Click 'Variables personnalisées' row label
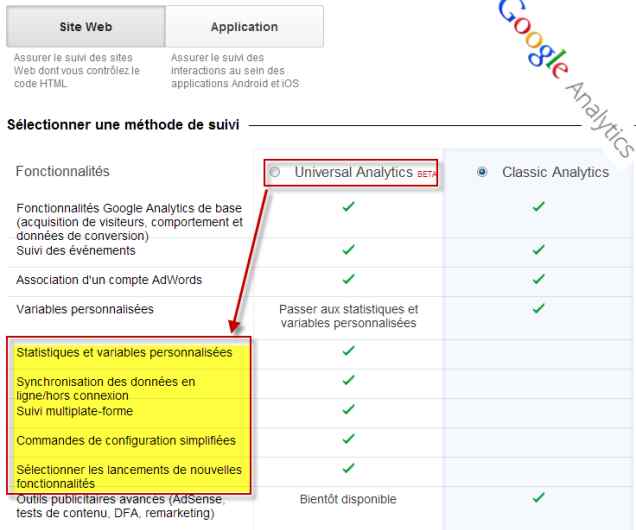 pyautogui.click(x=85, y=309)
